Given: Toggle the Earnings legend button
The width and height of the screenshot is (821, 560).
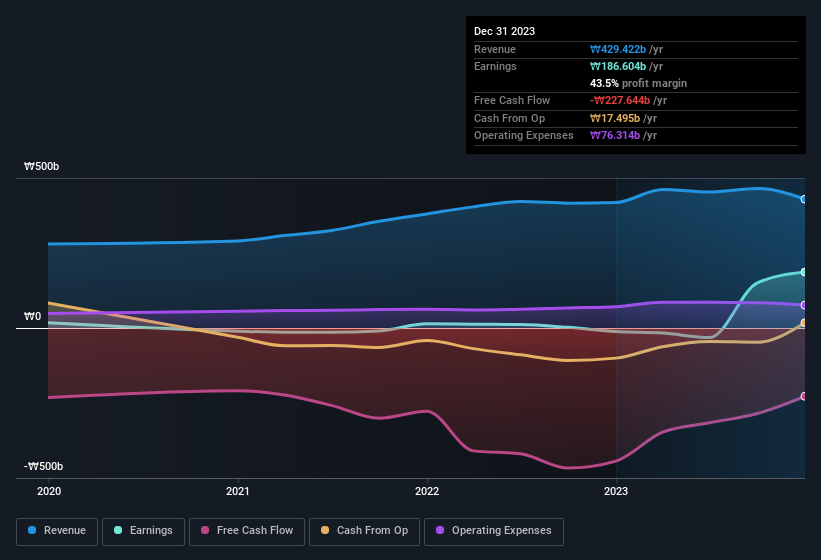Looking at the screenshot, I should (143, 532).
